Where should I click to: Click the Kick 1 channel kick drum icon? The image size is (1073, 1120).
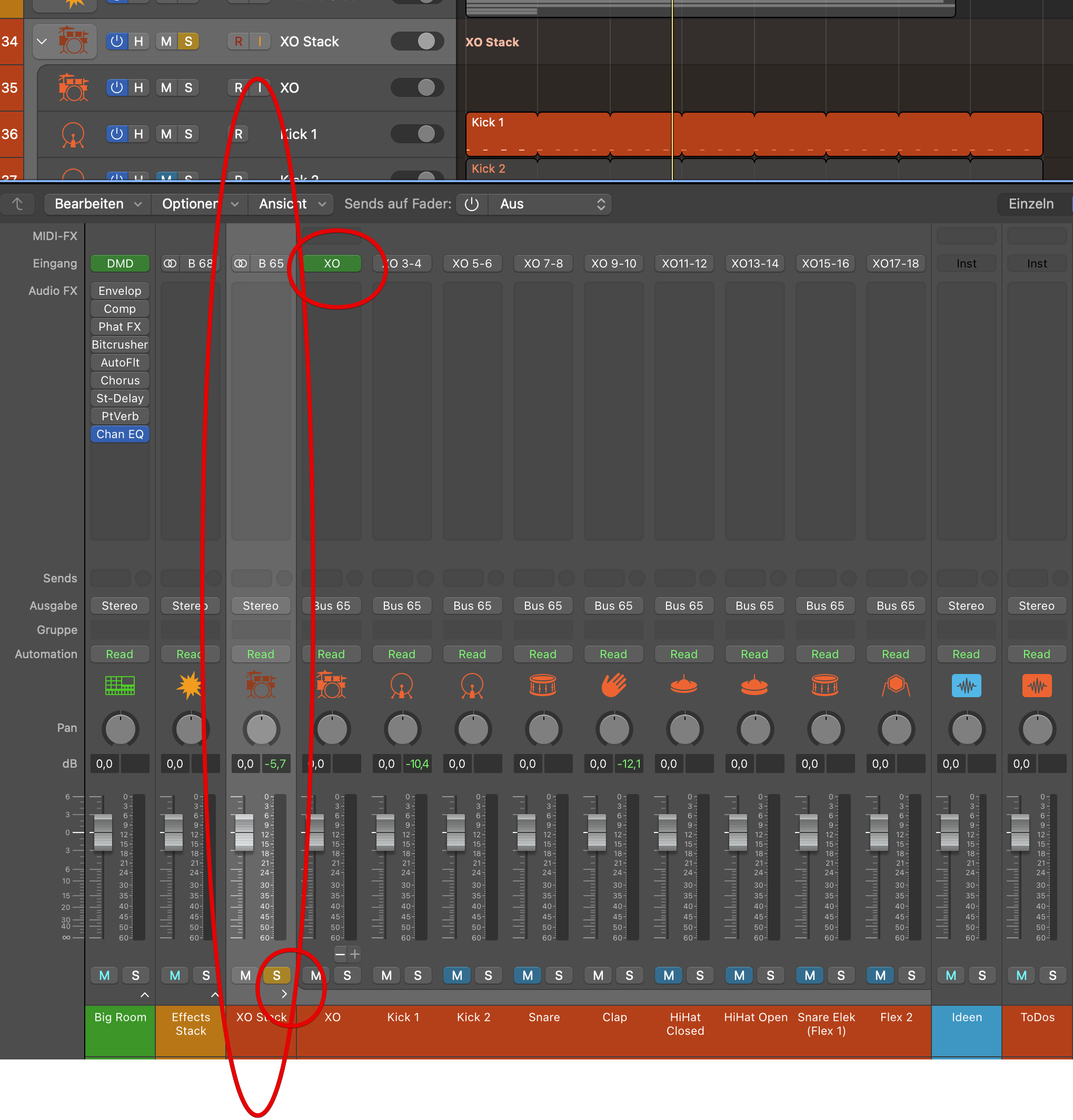click(x=402, y=686)
